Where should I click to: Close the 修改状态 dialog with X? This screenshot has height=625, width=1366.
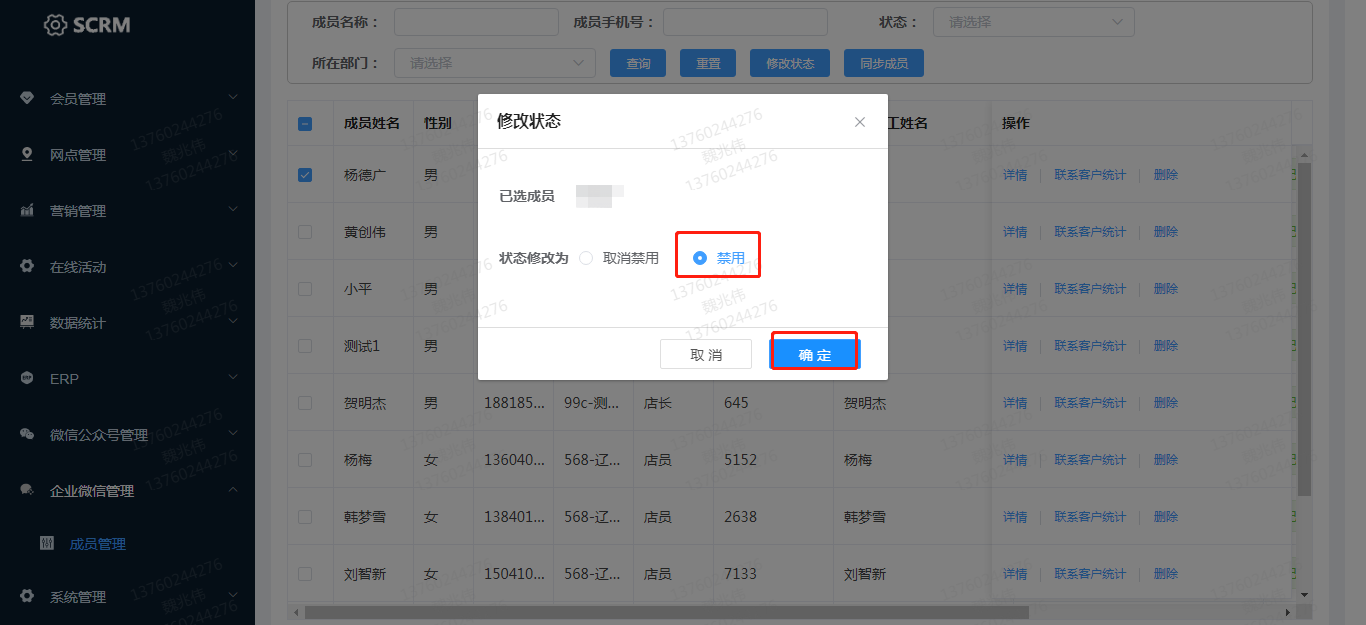click(x=860, y=122)
